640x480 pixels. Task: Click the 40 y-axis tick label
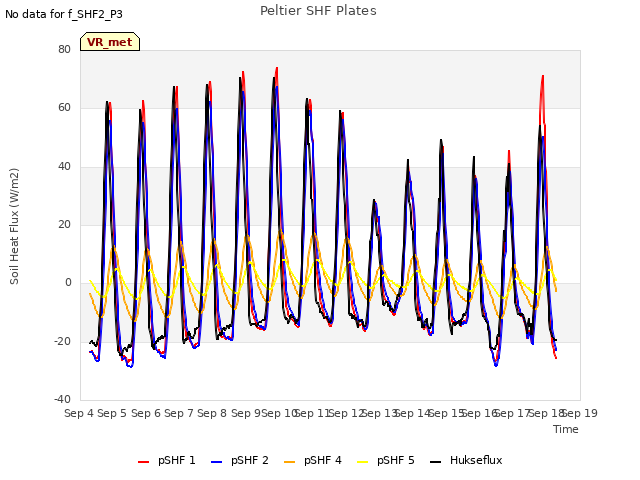pyautogui.click(x=64, y=167)
